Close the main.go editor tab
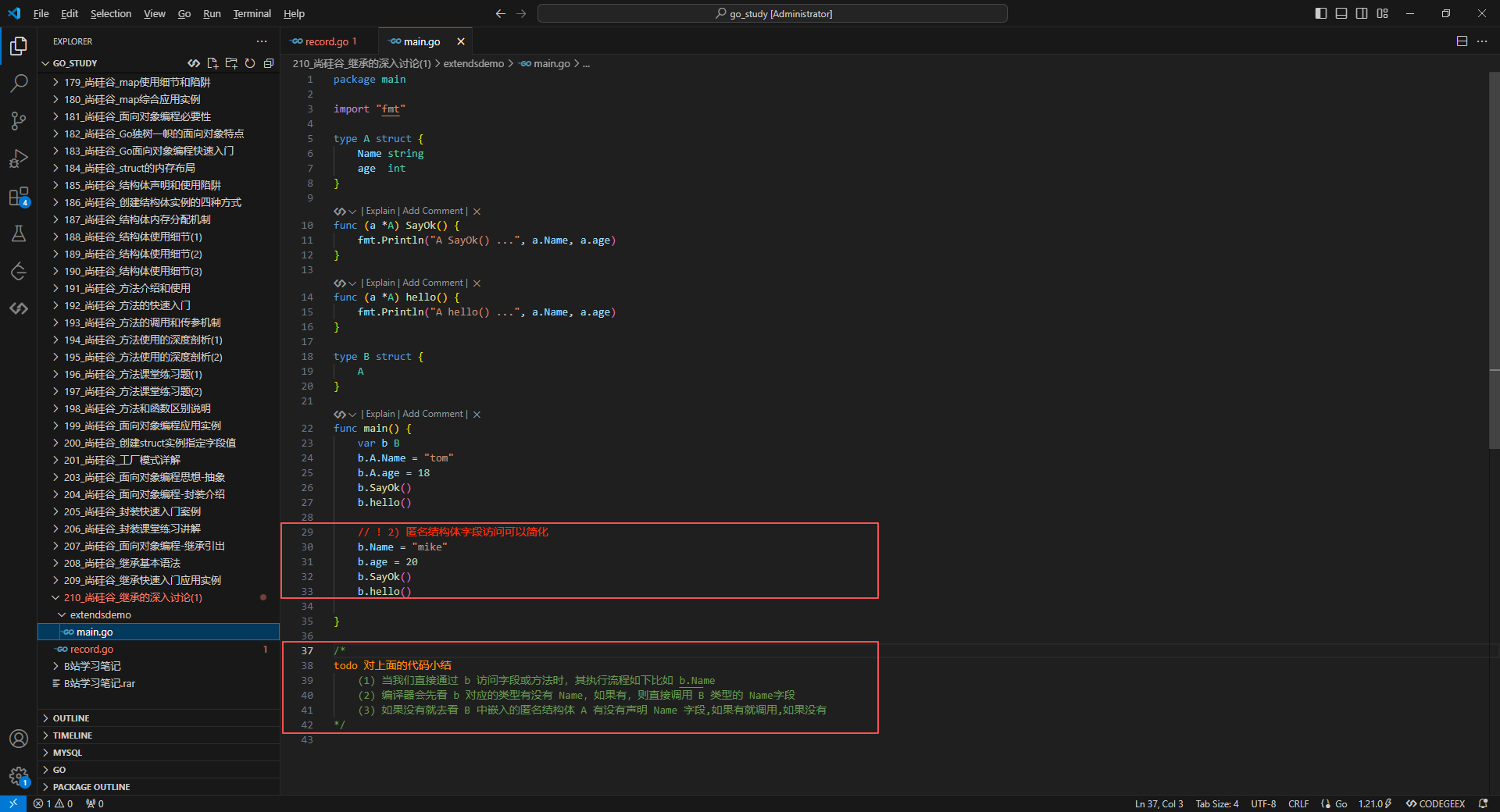The image size is (1500, 812). click(x=461, y=41)
